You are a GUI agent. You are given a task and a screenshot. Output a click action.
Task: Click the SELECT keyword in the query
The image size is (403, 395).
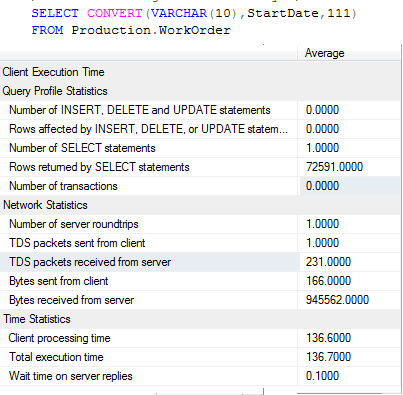[x=55, y=13]
